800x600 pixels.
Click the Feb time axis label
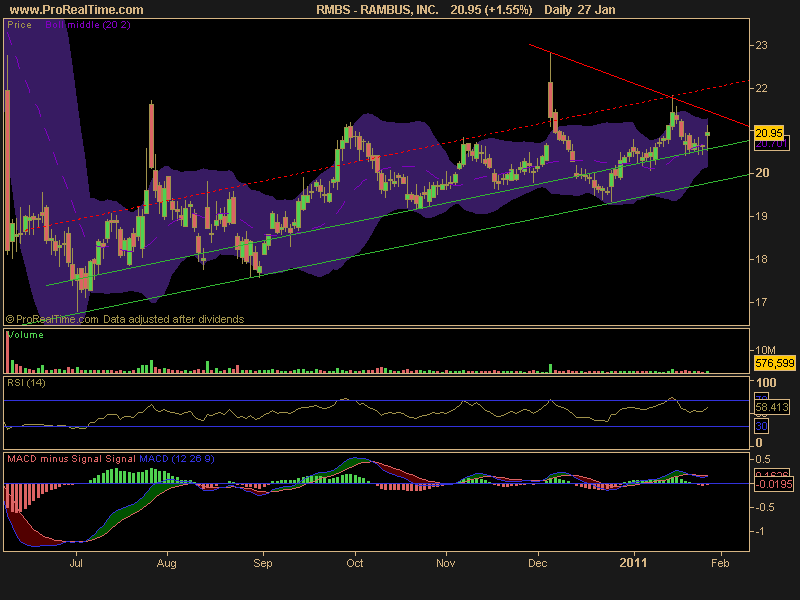coord(720,563)
